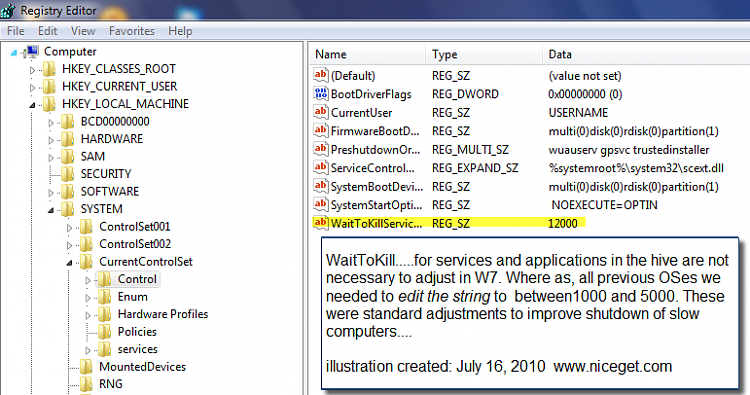Open the View menu

[83, 31]
